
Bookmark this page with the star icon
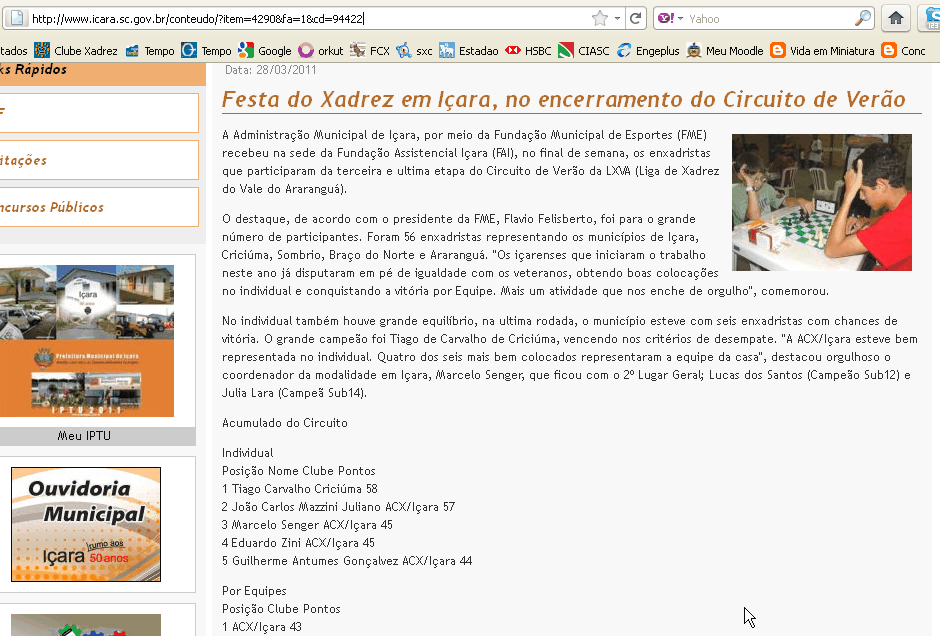tap(599, 19)
